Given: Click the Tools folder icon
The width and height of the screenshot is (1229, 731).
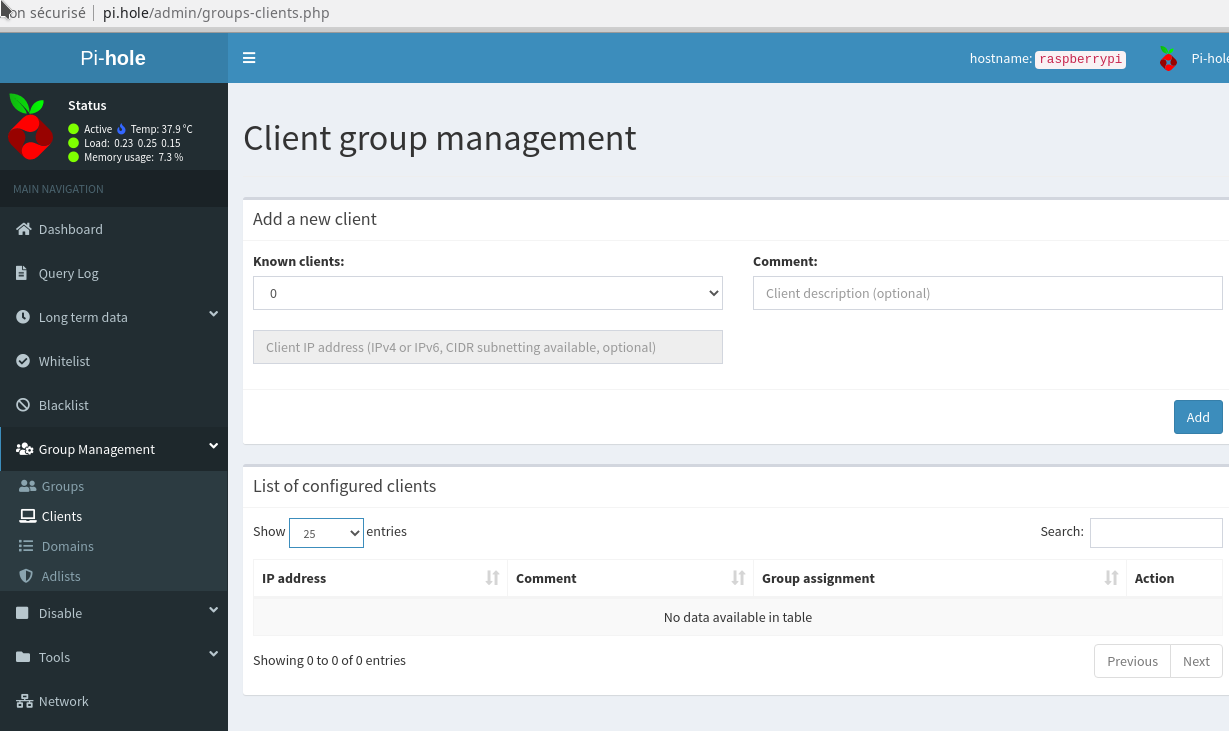Looking at the screenshot, I should (24, 657).
